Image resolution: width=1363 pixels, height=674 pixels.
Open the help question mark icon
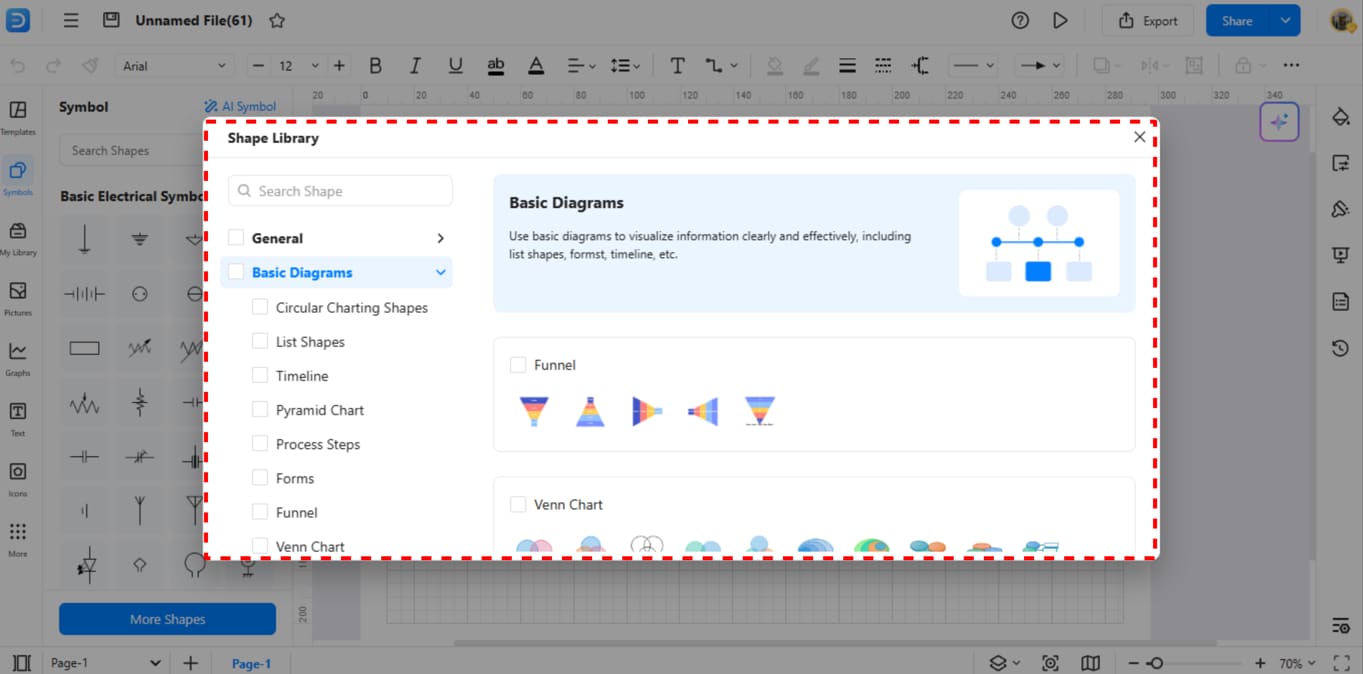coord(1020,20)
